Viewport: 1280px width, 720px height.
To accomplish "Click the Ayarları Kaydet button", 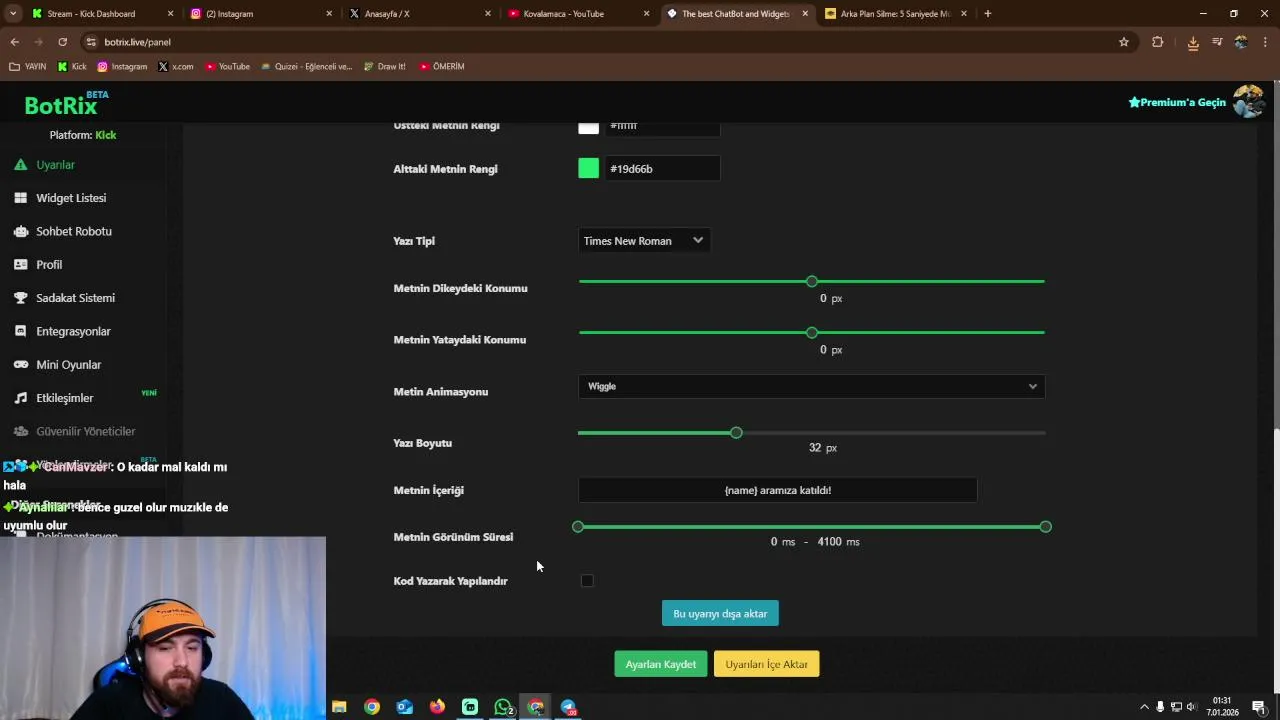I will 661,664.
